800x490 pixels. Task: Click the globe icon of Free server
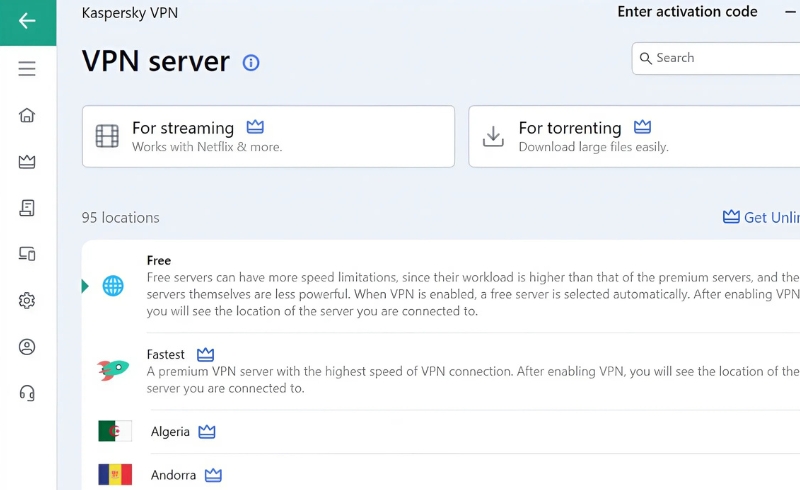pyautogui.click(x=113, y=286)
